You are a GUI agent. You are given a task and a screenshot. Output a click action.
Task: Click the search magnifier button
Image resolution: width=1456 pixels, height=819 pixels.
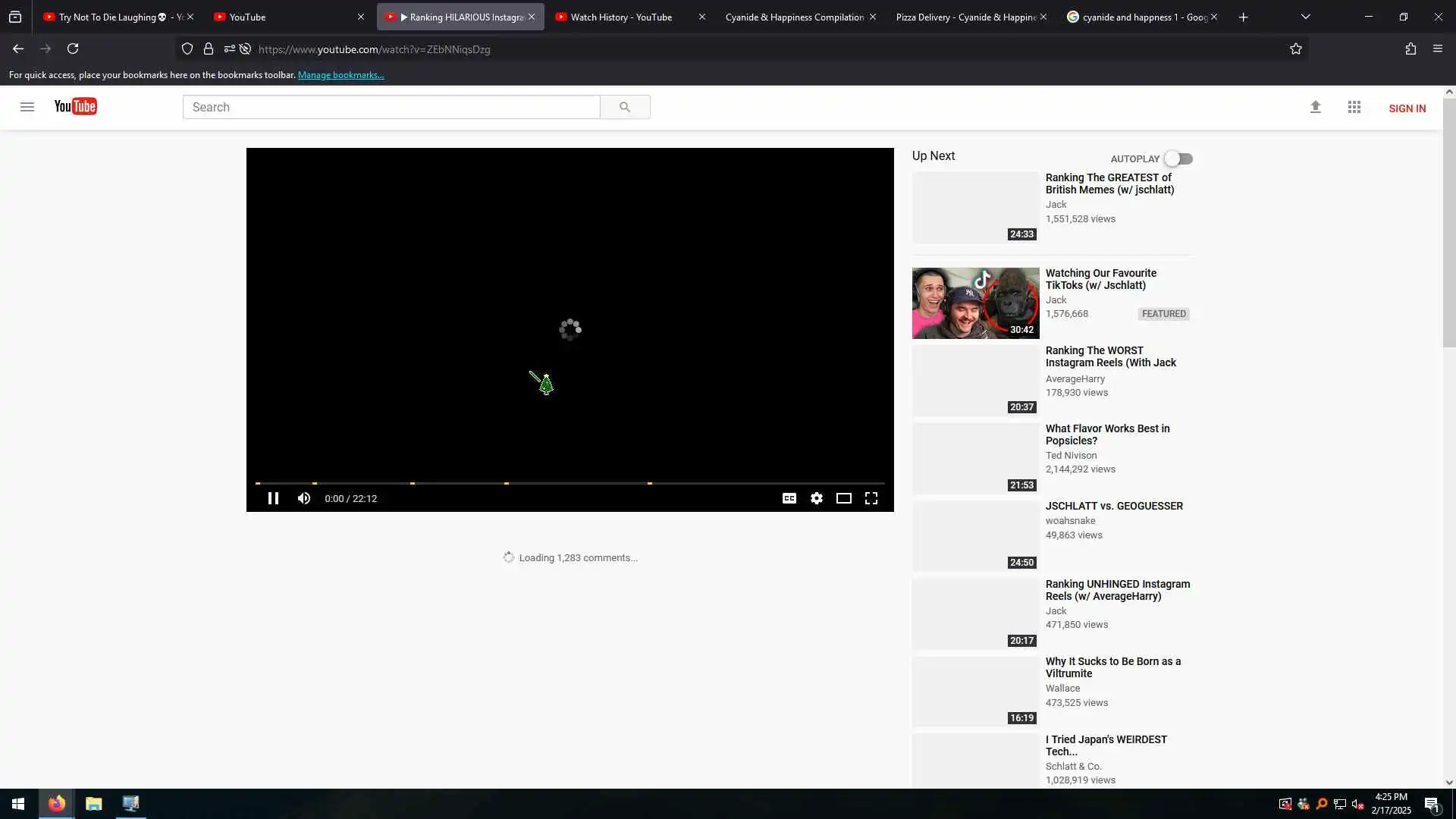625,108
